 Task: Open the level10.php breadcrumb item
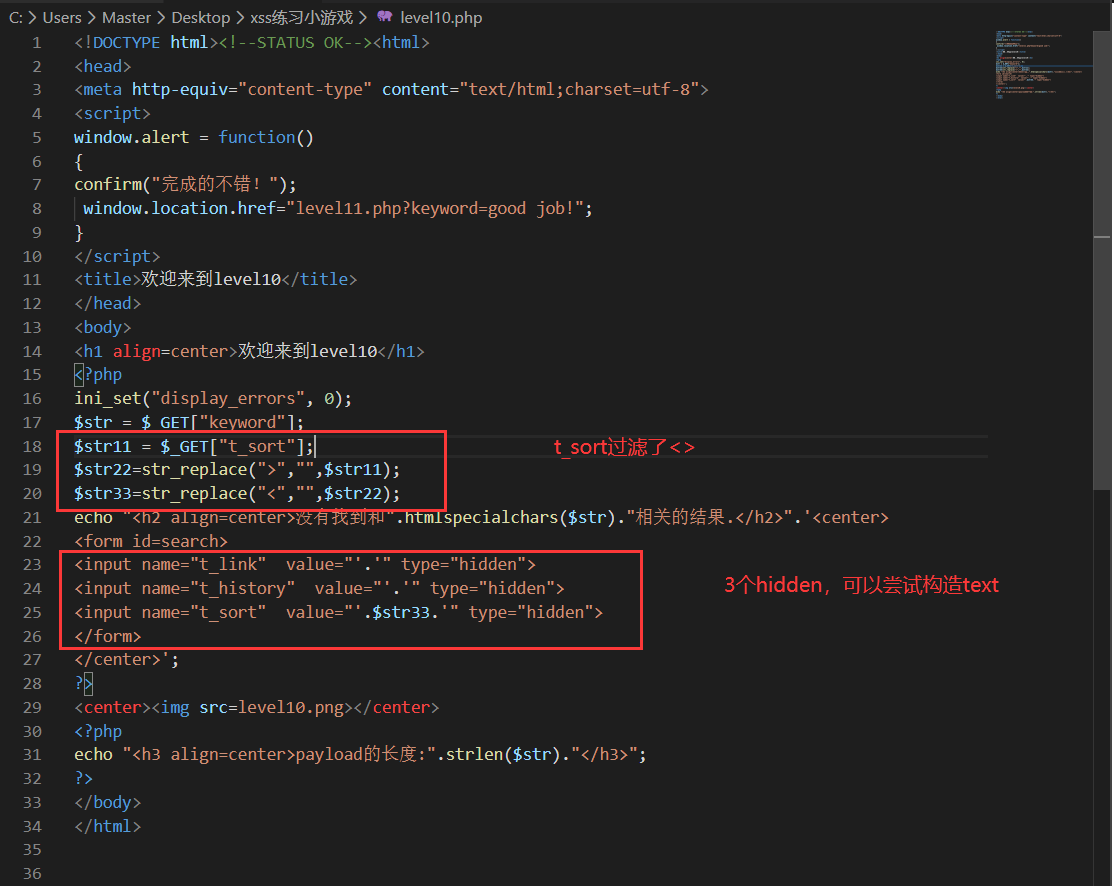click(440, 17)
